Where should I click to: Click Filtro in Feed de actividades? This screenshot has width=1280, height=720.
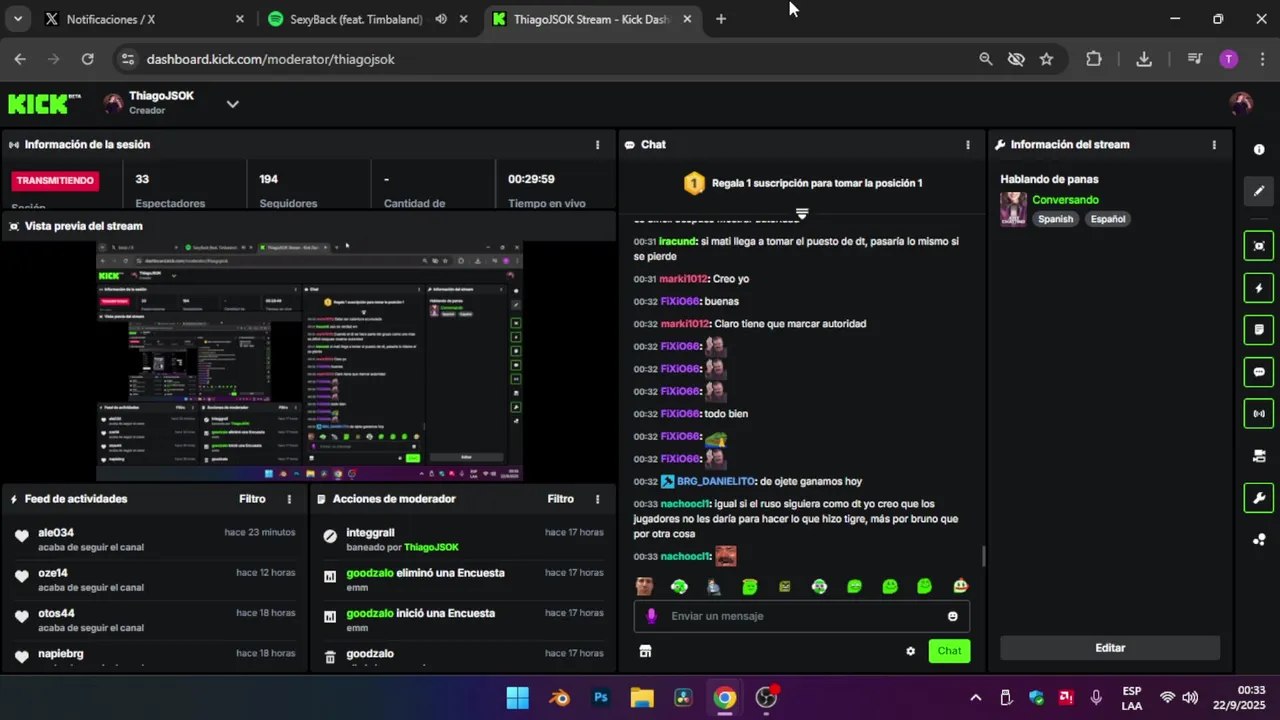252,499
